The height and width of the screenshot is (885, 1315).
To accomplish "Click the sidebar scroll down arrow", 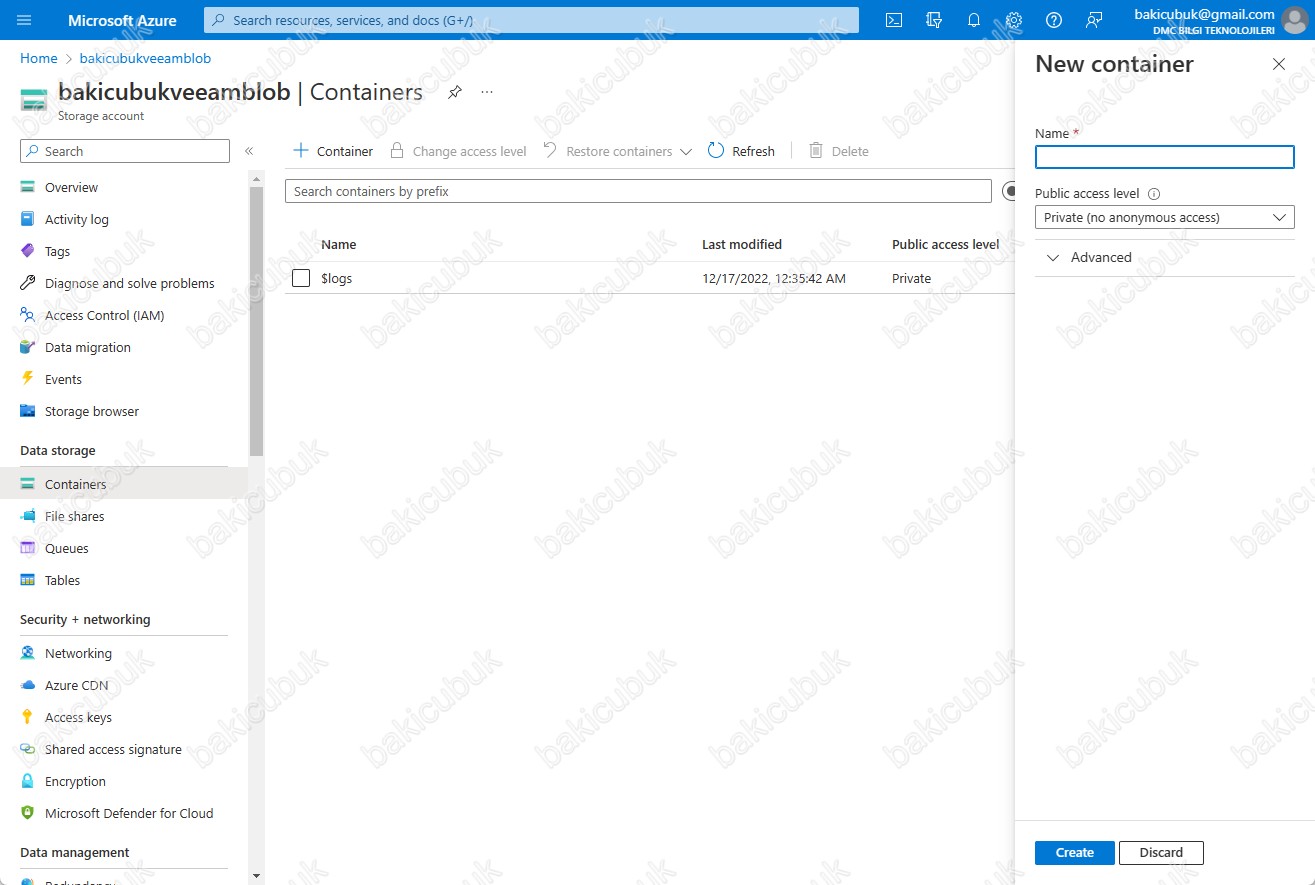I will click(x=256, y=876).
